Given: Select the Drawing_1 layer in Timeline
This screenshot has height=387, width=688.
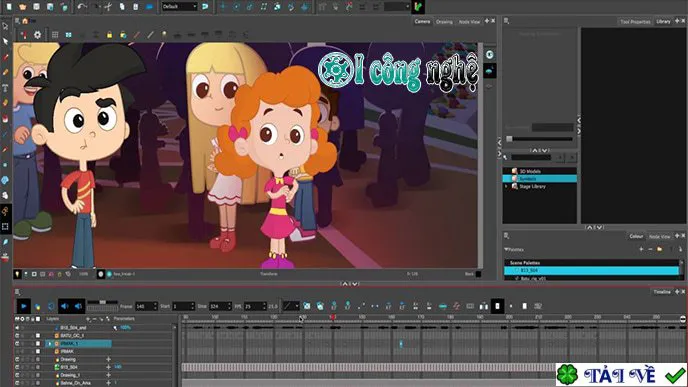Looking at the screenshot, I should (x=70, y=375).
